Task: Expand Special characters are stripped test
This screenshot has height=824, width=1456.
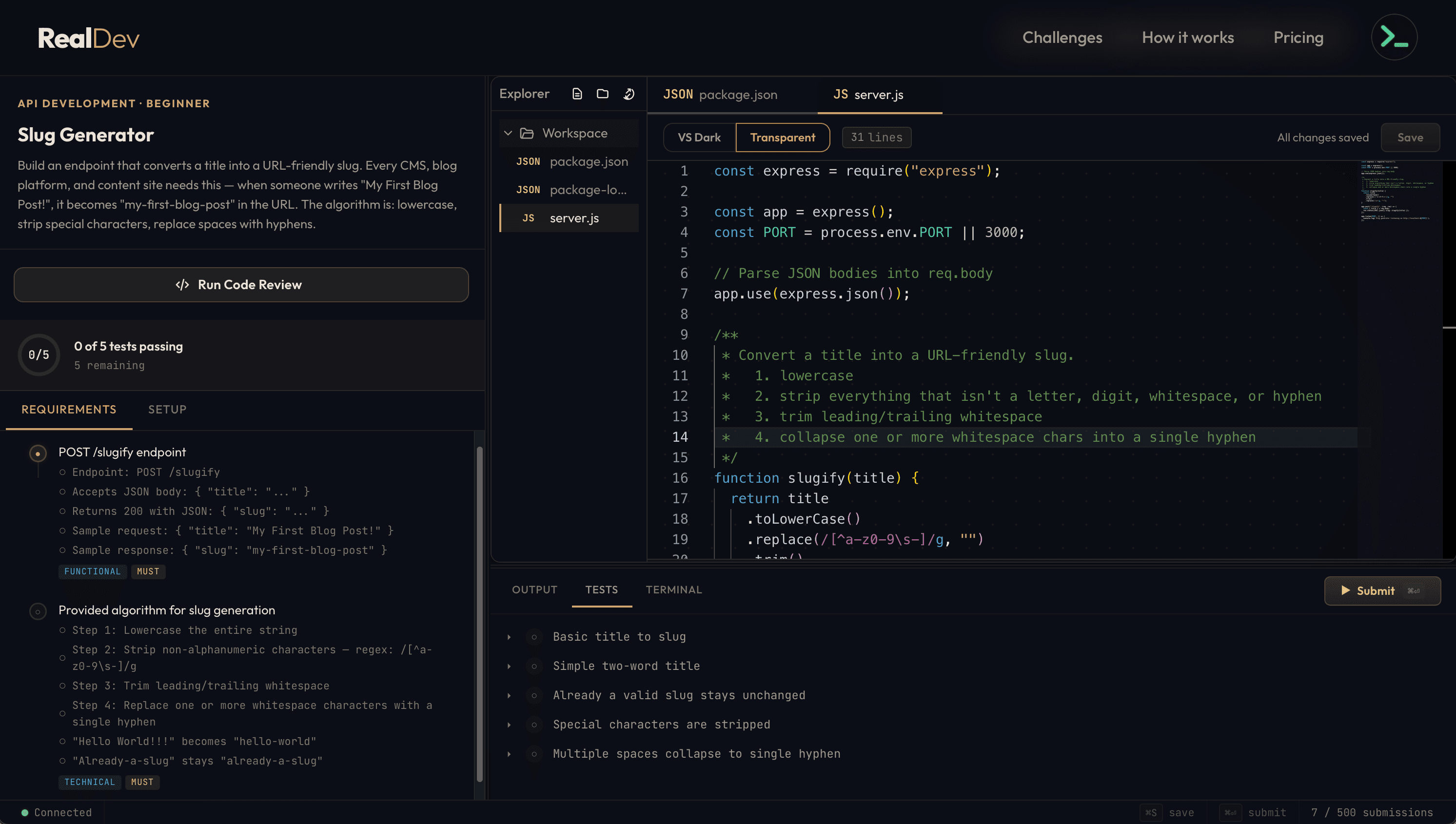Action: tap(509, 725)
